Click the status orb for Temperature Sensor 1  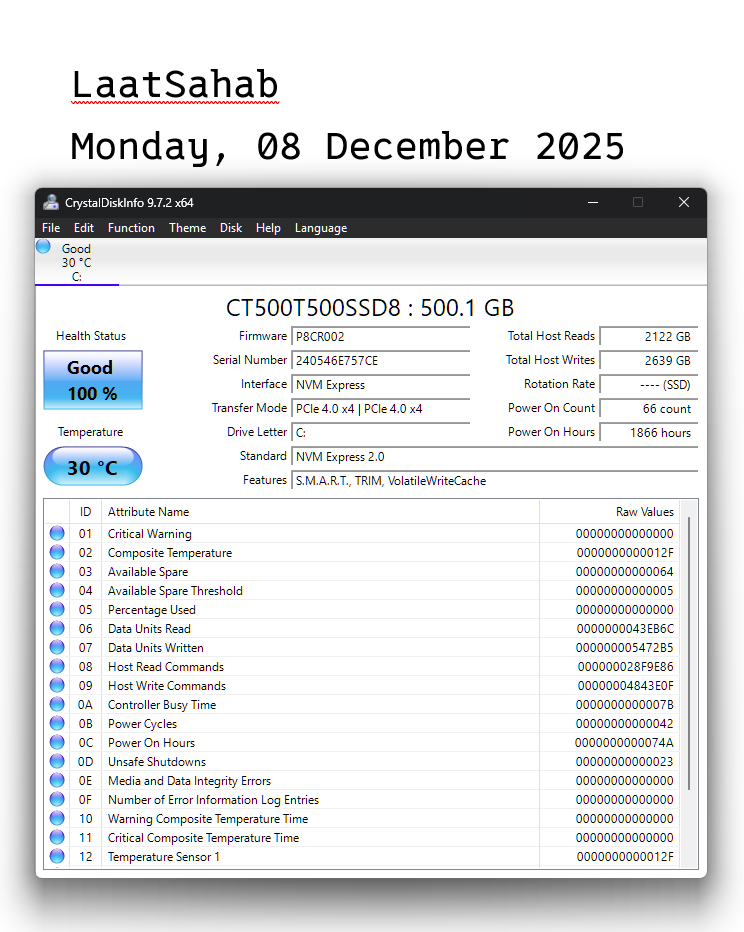57,857
